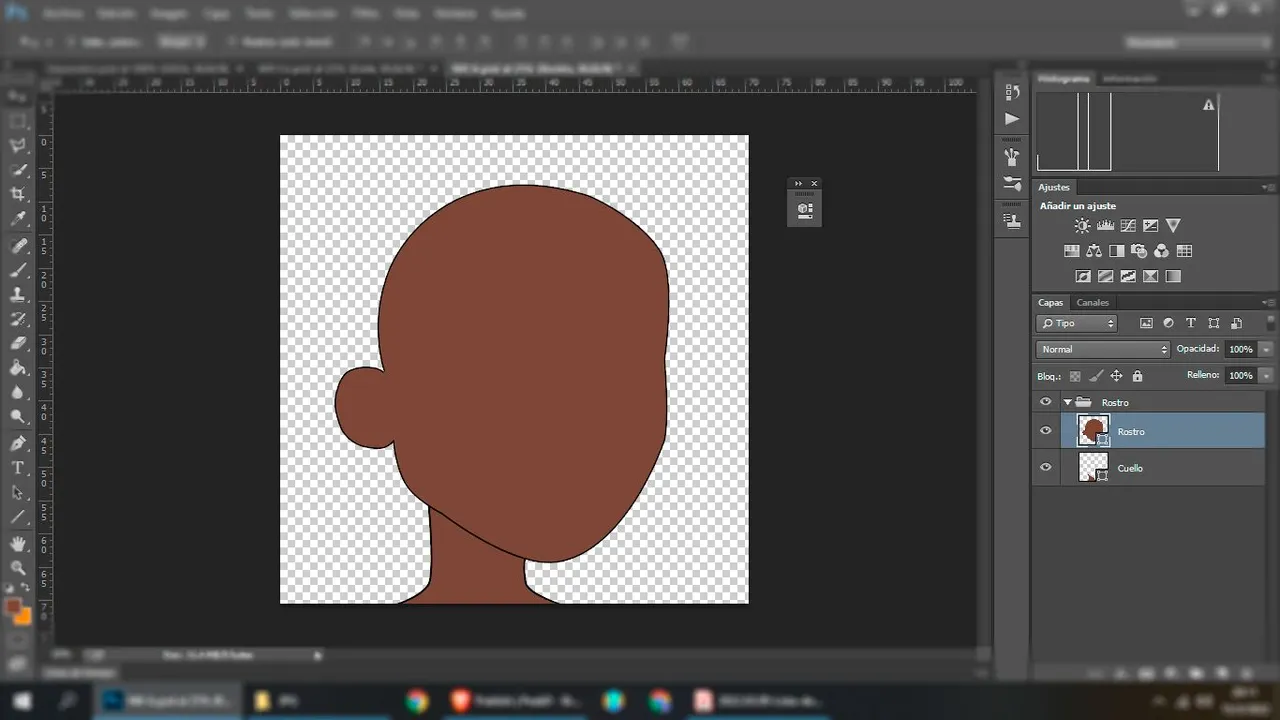This screenshot has height=720, width=1280.
Task: Select the Eyedropper tool
Action: pos(18,219)
